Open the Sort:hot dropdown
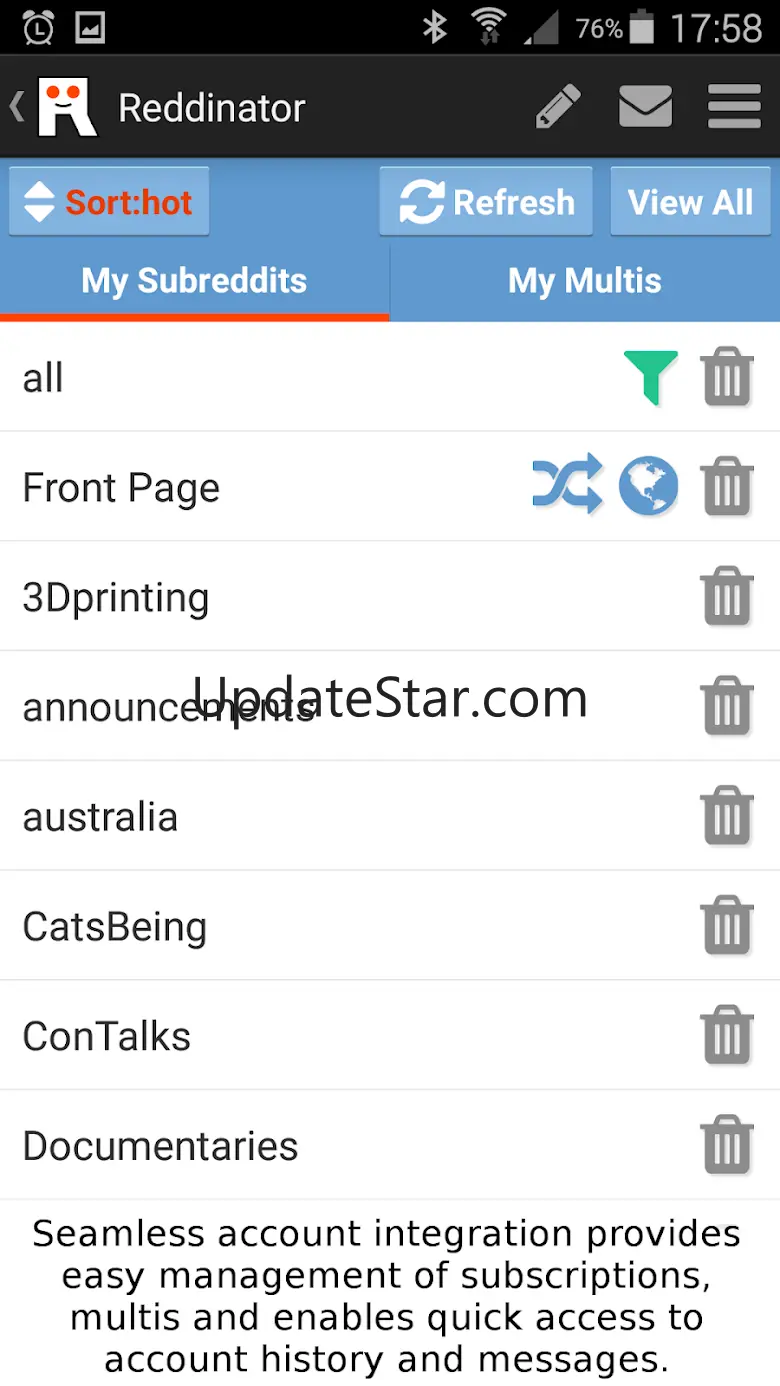 [x=109, y=202]
